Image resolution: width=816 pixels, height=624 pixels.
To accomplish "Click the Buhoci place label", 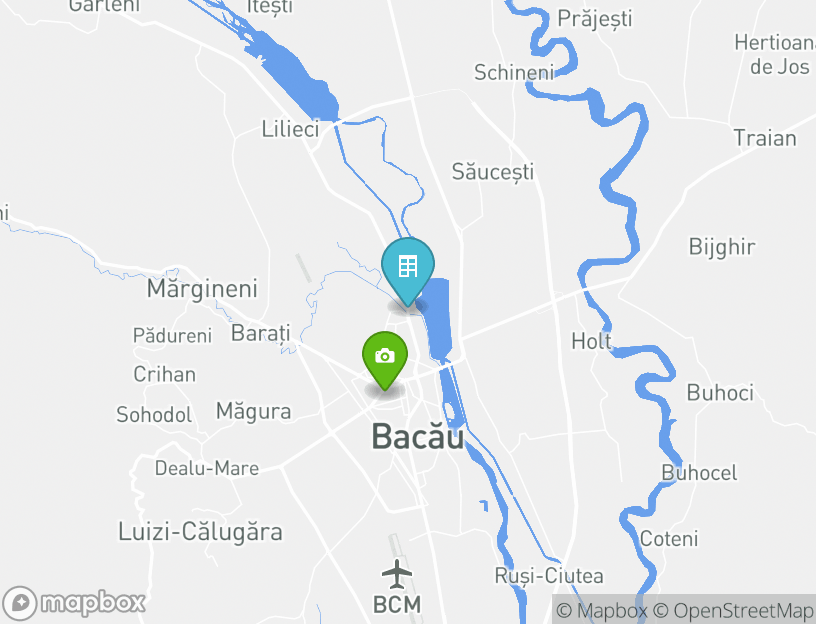I will 720,393.
